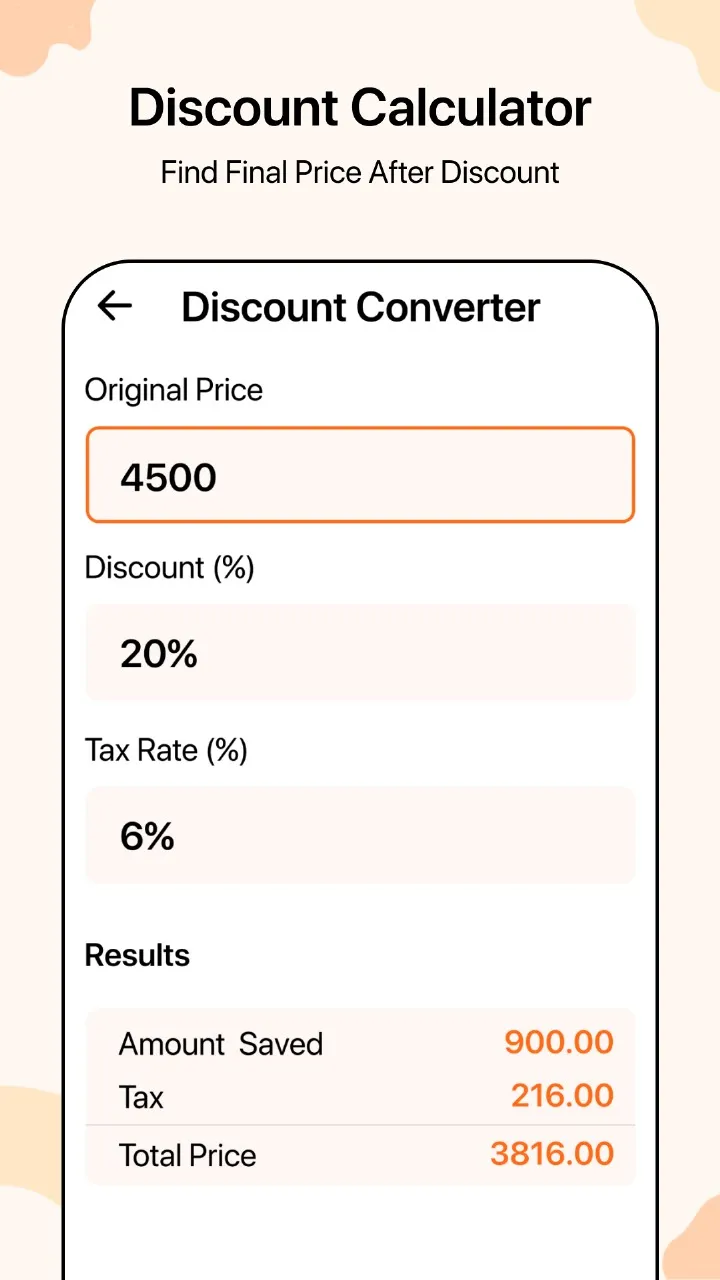
Task: Click the Discount percentage field
Action: [360, 652]
